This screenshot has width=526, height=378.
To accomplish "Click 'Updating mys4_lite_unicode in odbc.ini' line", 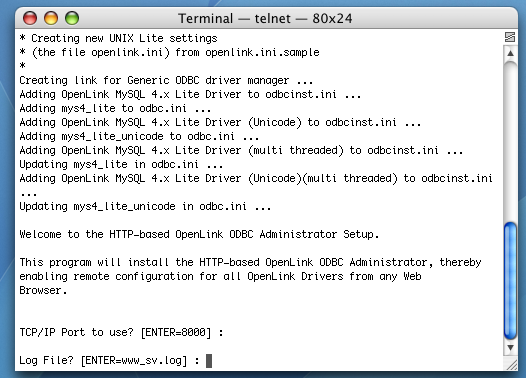I will 145,206.
